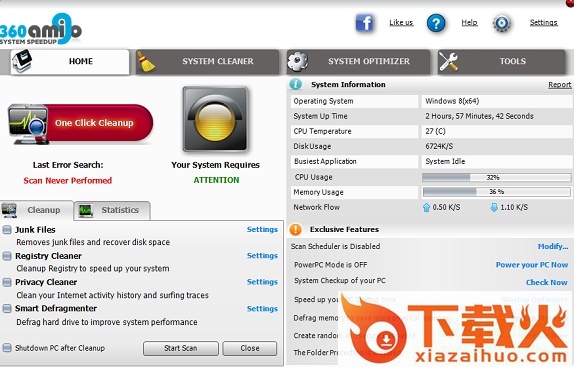Click Modify link for Scan Scheduler
Viewport: 574px width, 367px height.
point(553,247)
